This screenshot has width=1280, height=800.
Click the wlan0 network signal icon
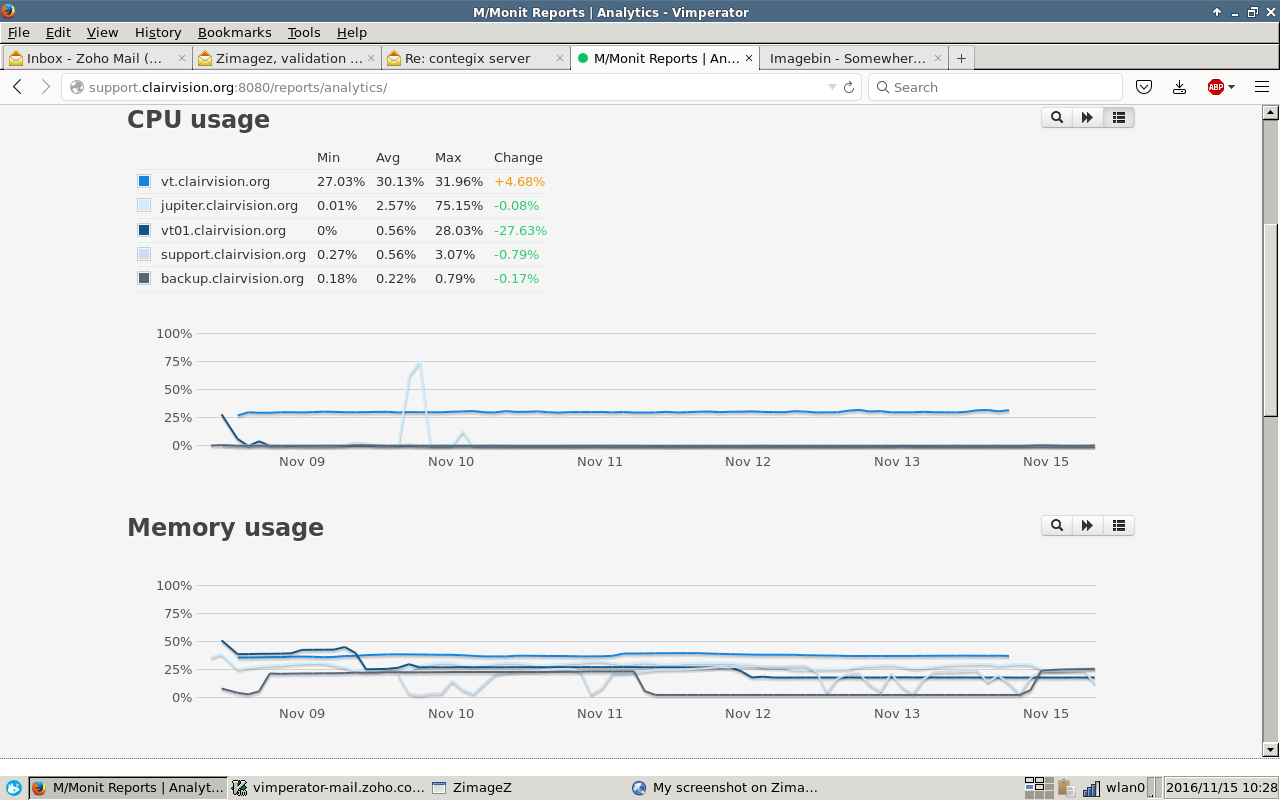pos(1091,788)
